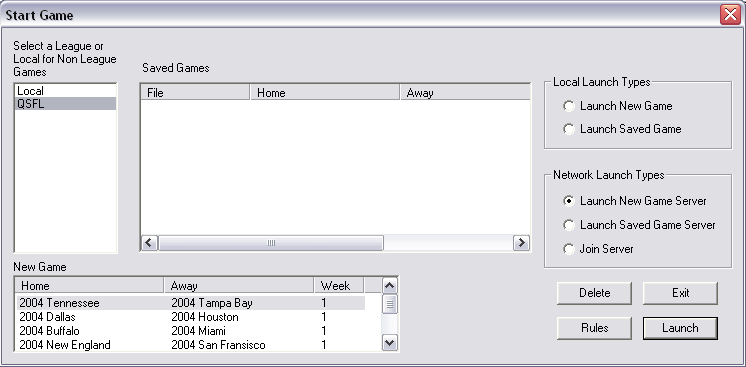
Task: Select QSFL in the league list
Action: click(65, 104)
